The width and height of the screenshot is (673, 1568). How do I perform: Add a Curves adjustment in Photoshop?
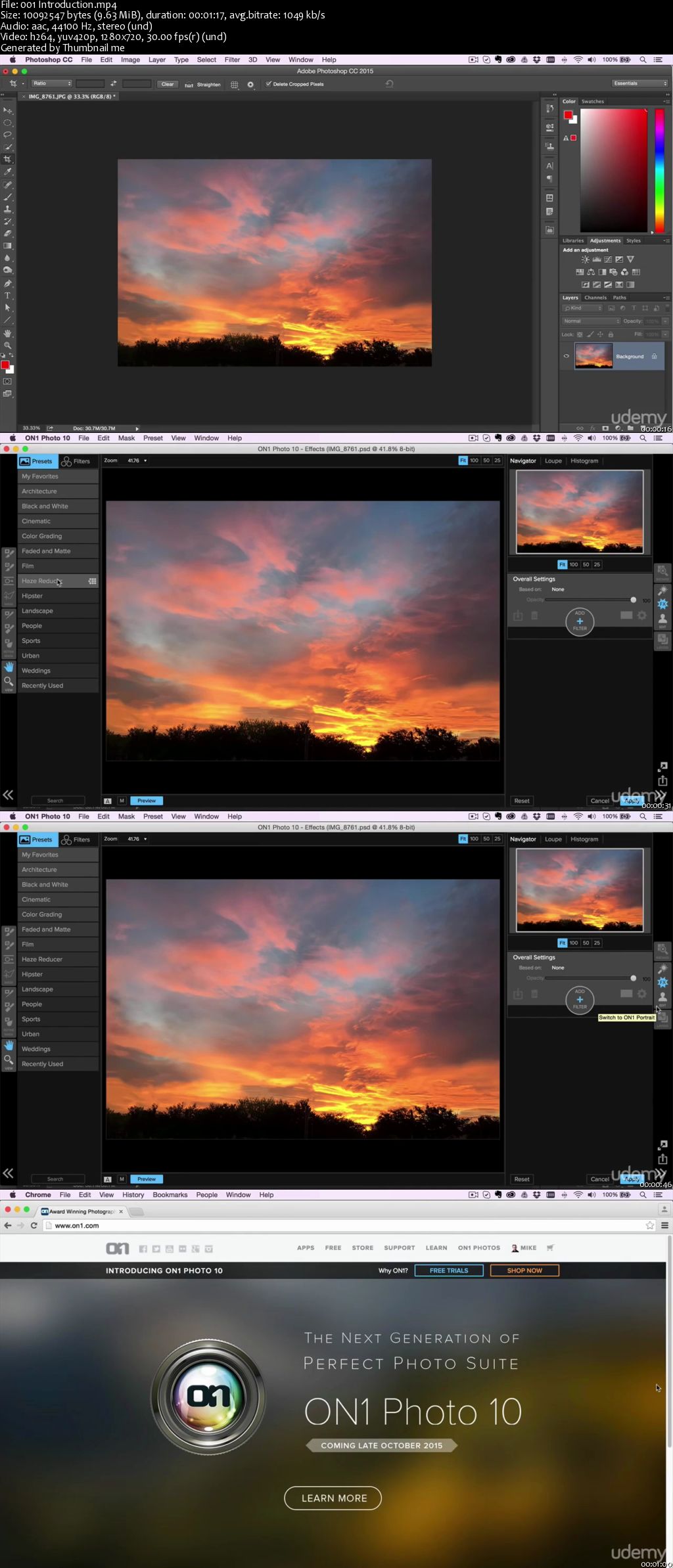point(608,259)
